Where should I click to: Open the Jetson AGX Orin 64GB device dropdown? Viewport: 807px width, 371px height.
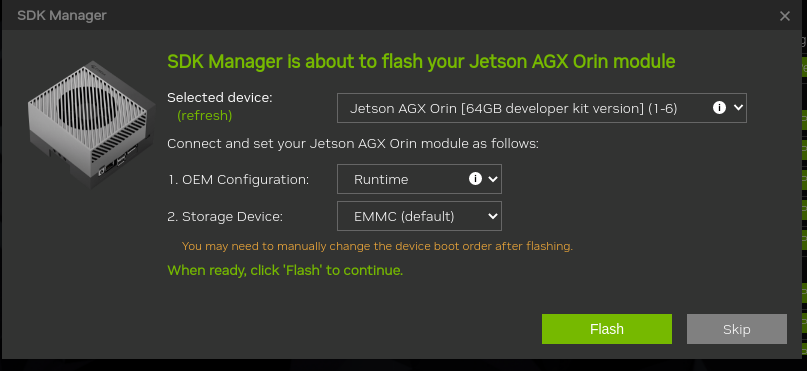(541, 108)
